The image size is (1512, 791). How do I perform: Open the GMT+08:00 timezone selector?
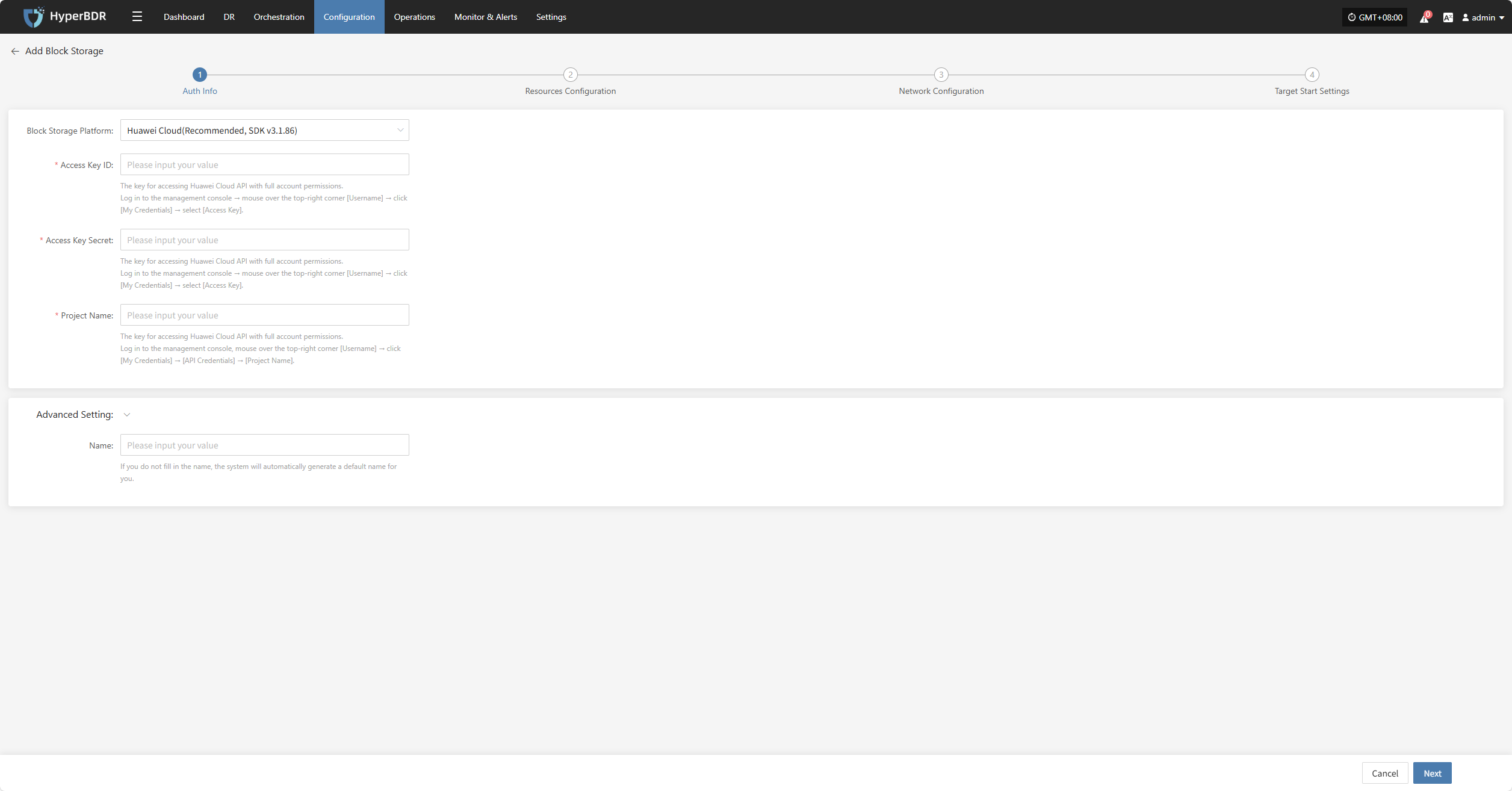1375,17
